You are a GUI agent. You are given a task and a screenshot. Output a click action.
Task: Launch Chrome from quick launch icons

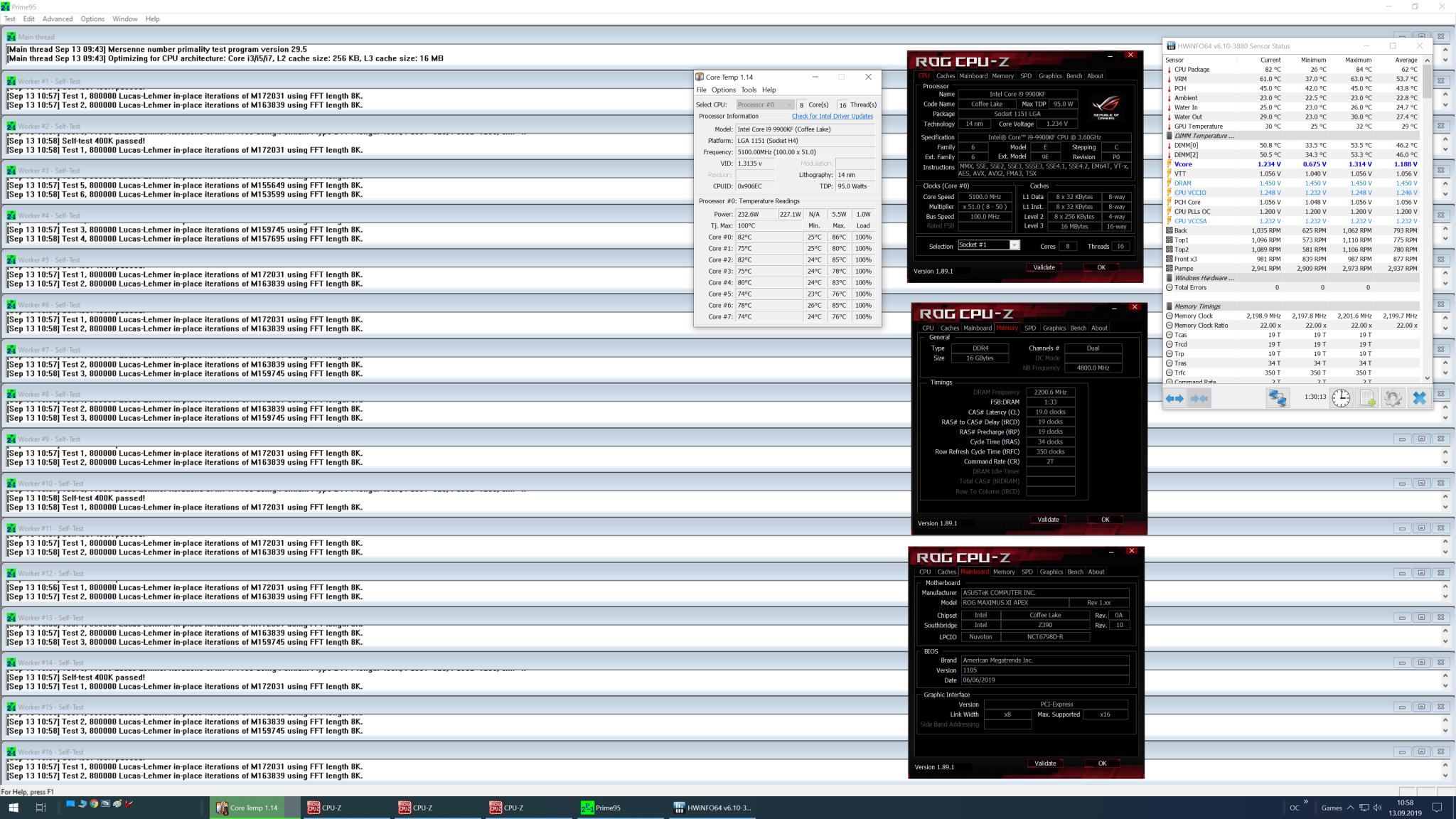tap(93, 804)
